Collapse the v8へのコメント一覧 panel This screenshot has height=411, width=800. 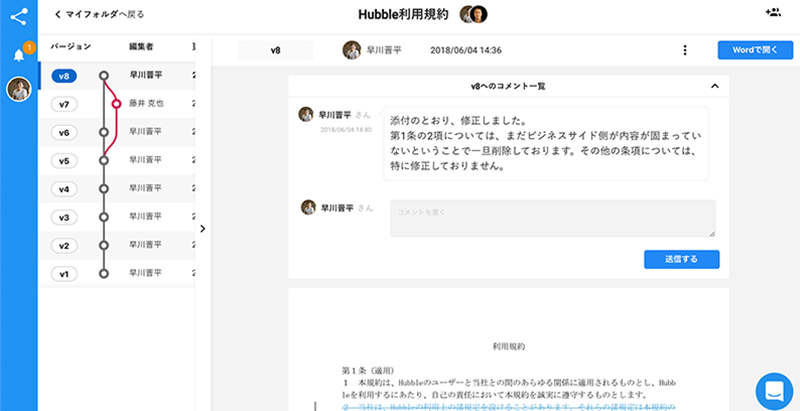pyautogui.click(x=715, y=86)
